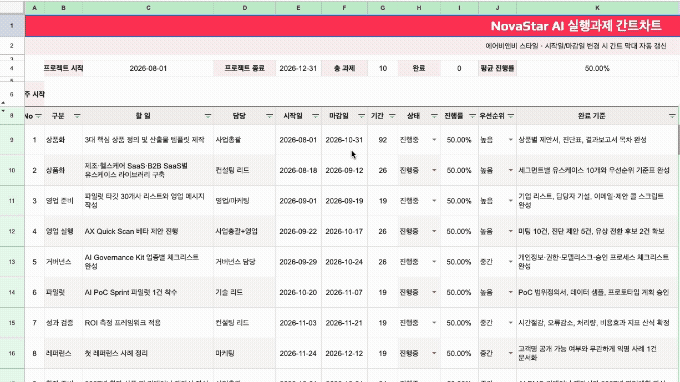The width and height of the screenshot is (680, 382).
Task: Open priority dropdown for 파일럿 row
Action: tap(510, 292)
